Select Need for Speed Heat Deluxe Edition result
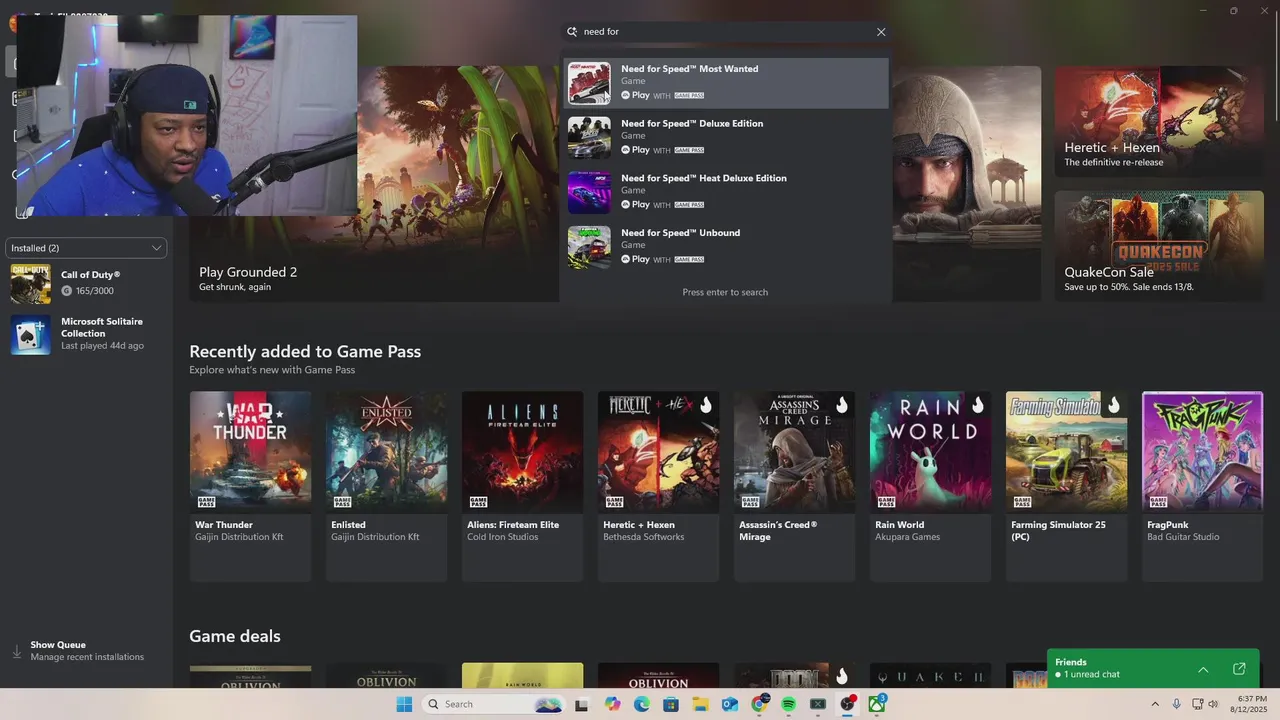The height and width of the screenshot is (720, 1280). click(x=725, y=192)
